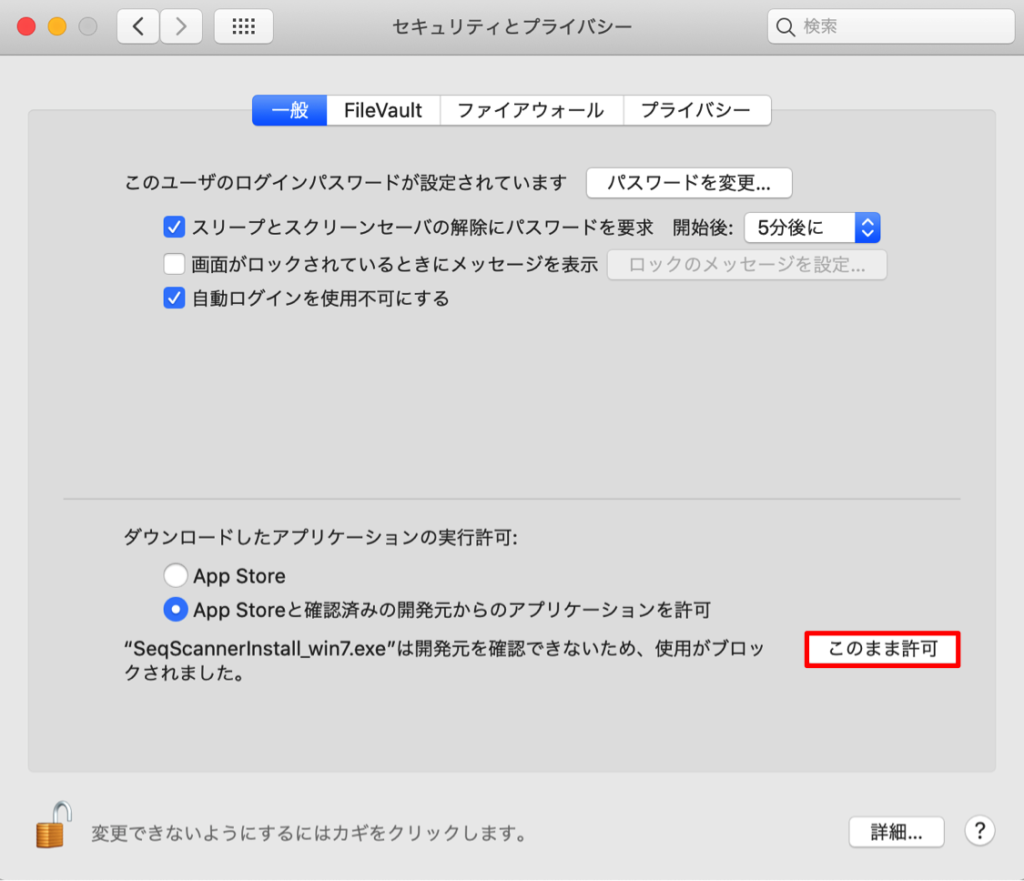Click the App Store icon radio control area
The height and width of the screenshot is (881, 1024).
[176, 575]
